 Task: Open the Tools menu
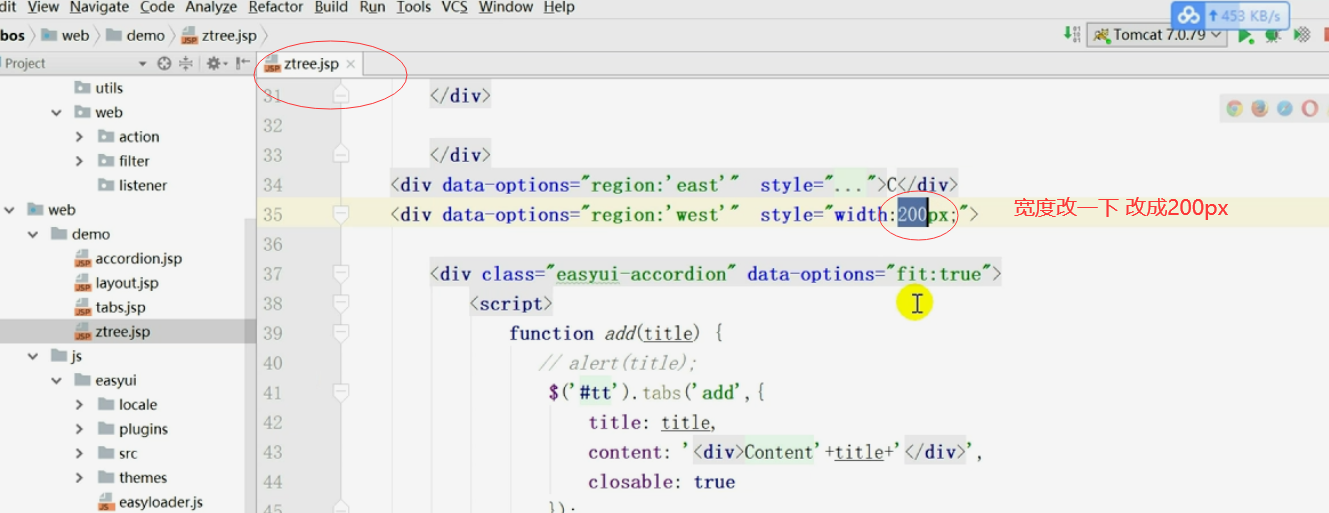(414, 7)
